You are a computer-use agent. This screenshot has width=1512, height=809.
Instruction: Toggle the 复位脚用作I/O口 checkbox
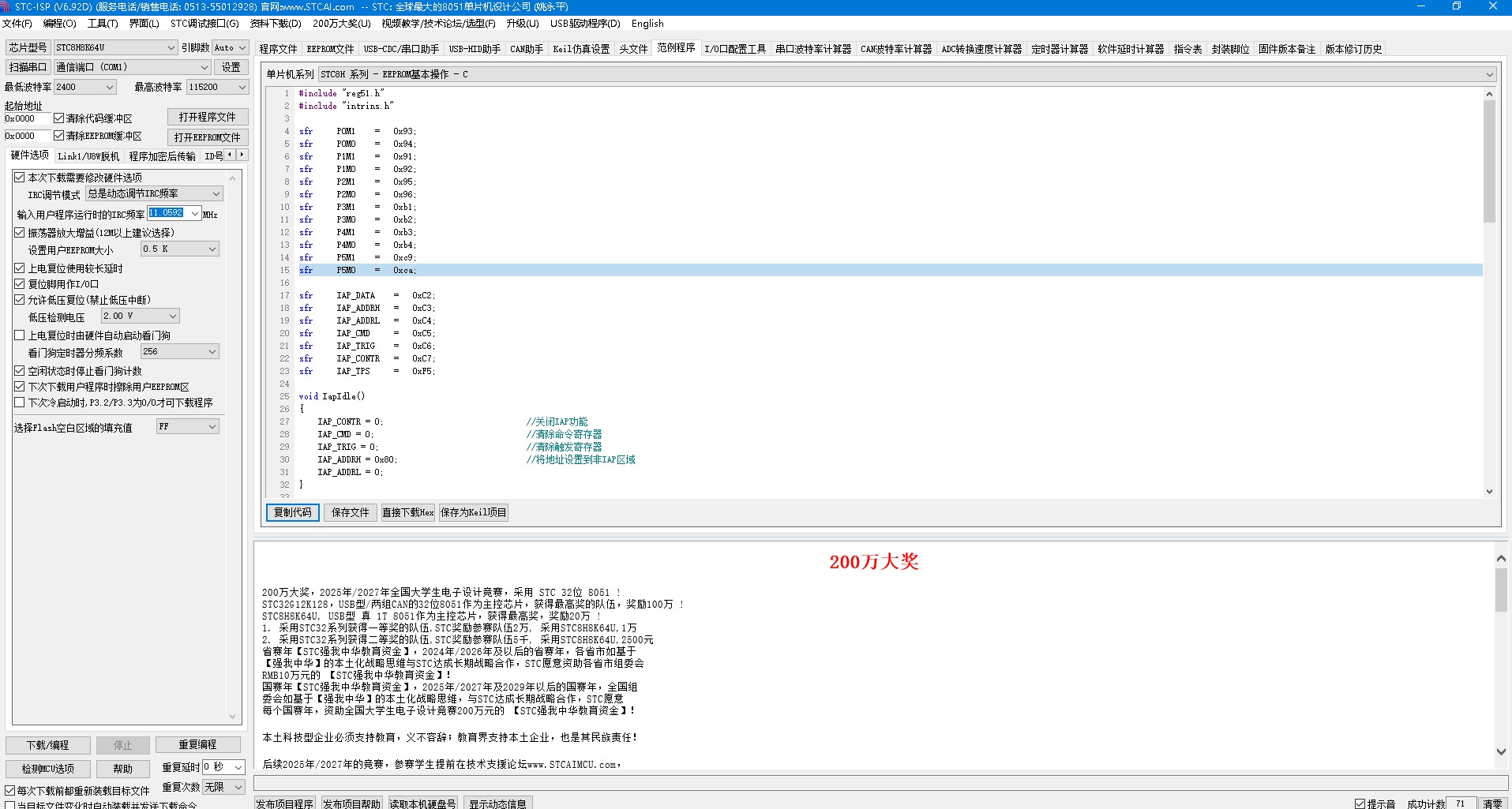20,283
